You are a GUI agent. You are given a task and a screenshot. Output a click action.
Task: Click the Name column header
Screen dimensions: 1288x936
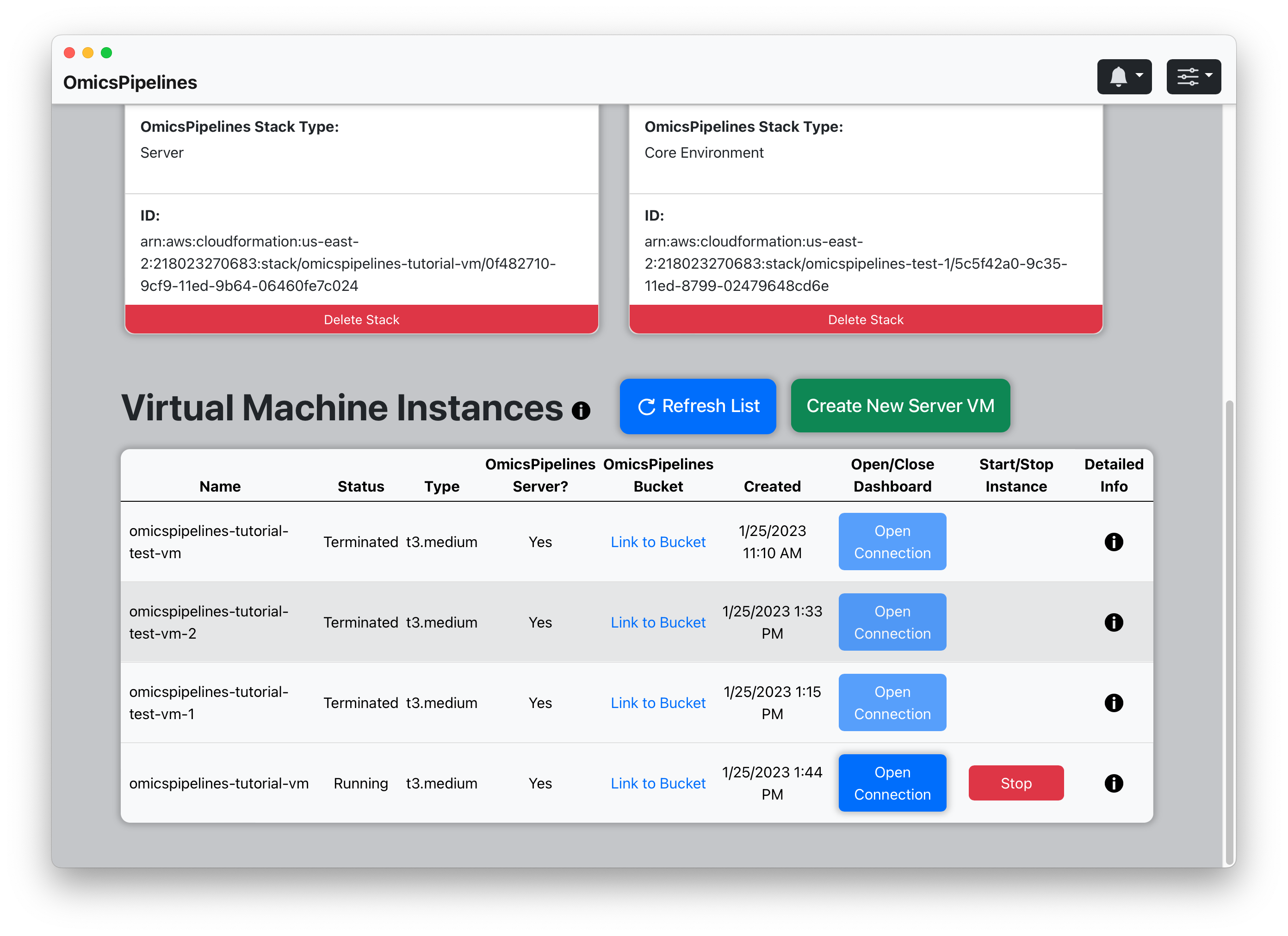[x=220, y=486]
